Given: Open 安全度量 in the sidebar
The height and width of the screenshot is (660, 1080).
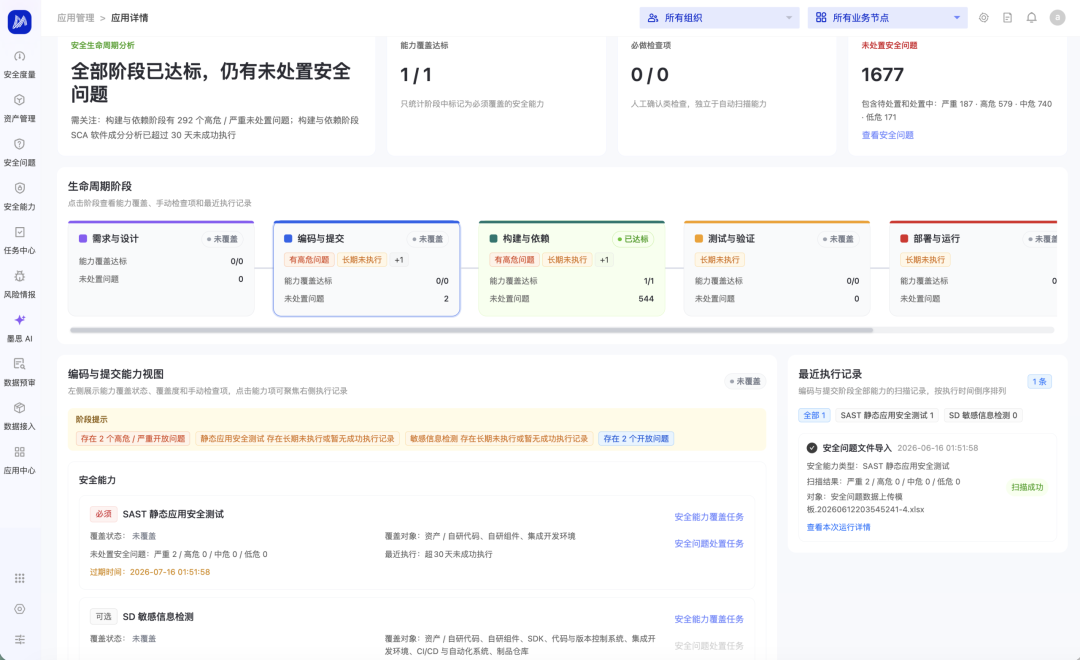Looking at the screenshot, I should [x=19, y=63].
